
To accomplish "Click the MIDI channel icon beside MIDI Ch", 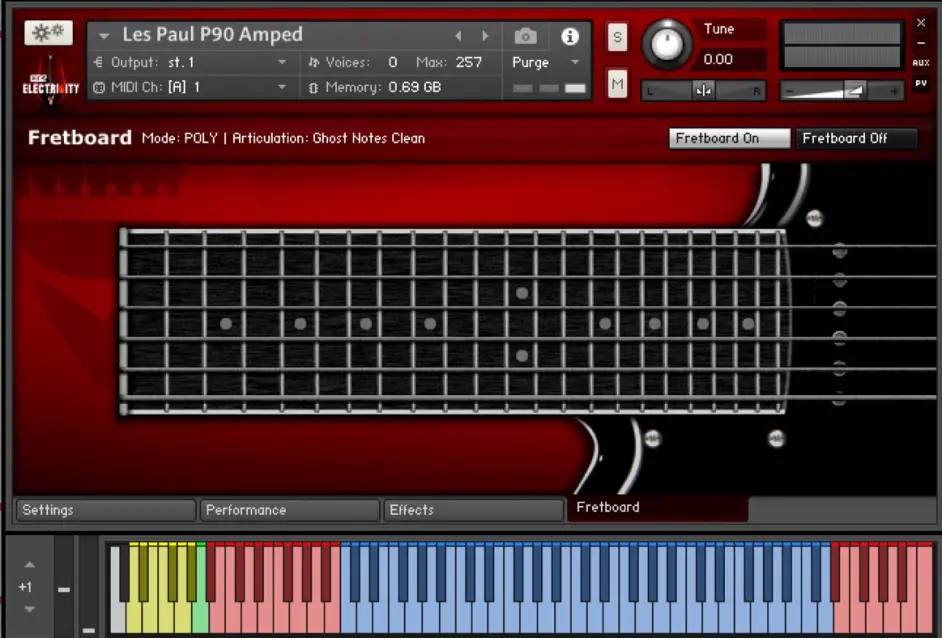I will point(99,88).
